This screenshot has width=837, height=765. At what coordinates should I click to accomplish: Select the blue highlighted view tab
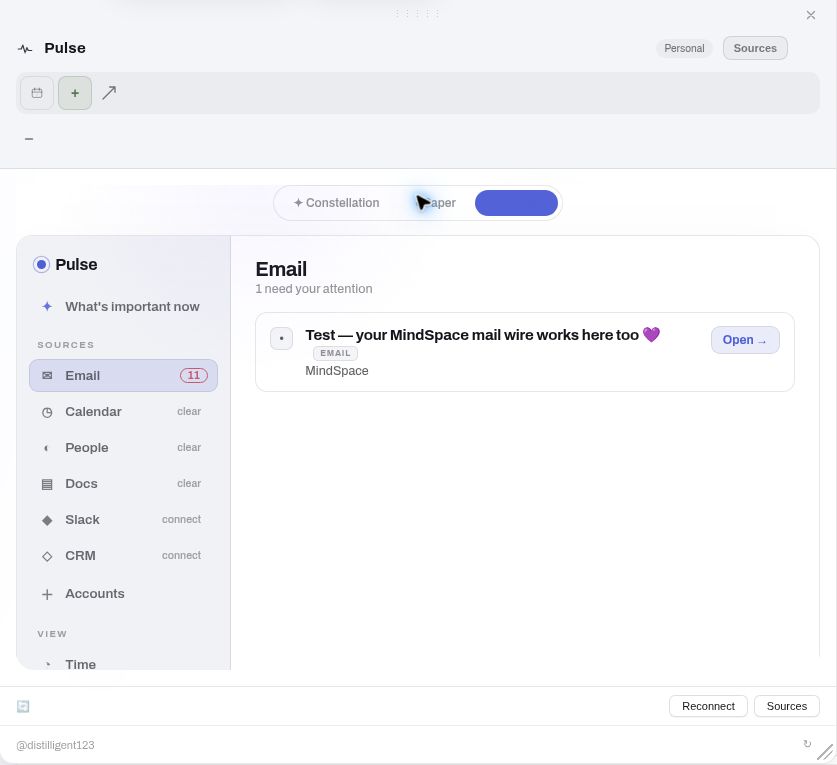tap(516, 203)
